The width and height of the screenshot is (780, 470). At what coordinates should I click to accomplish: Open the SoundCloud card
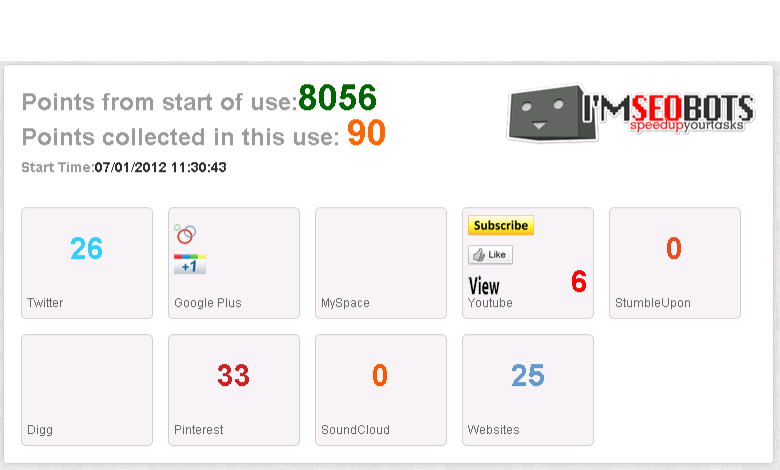(381, 390)
